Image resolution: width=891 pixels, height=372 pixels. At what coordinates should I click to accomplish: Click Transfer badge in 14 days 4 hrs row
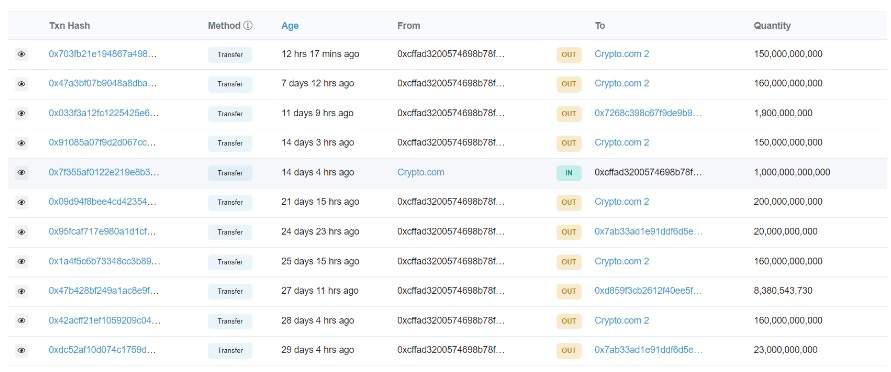(230, 173)
